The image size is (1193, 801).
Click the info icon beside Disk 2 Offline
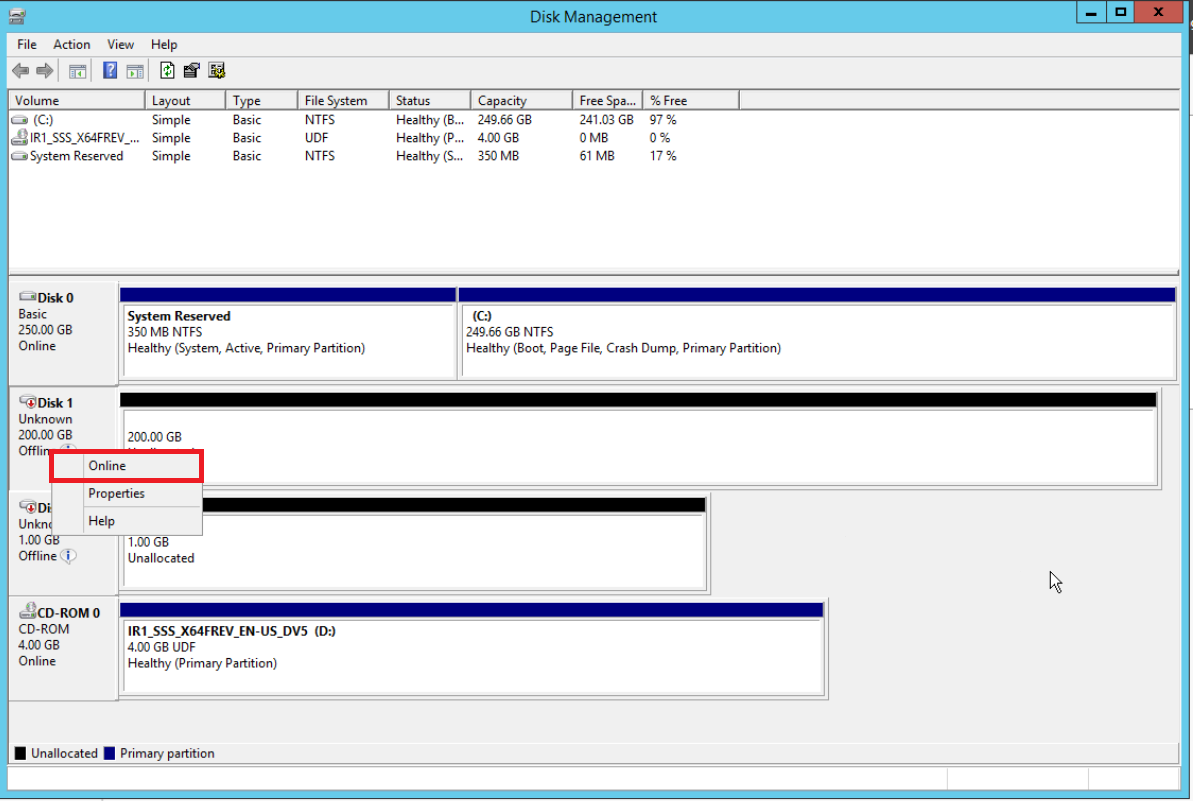click(x=68, y=556)
